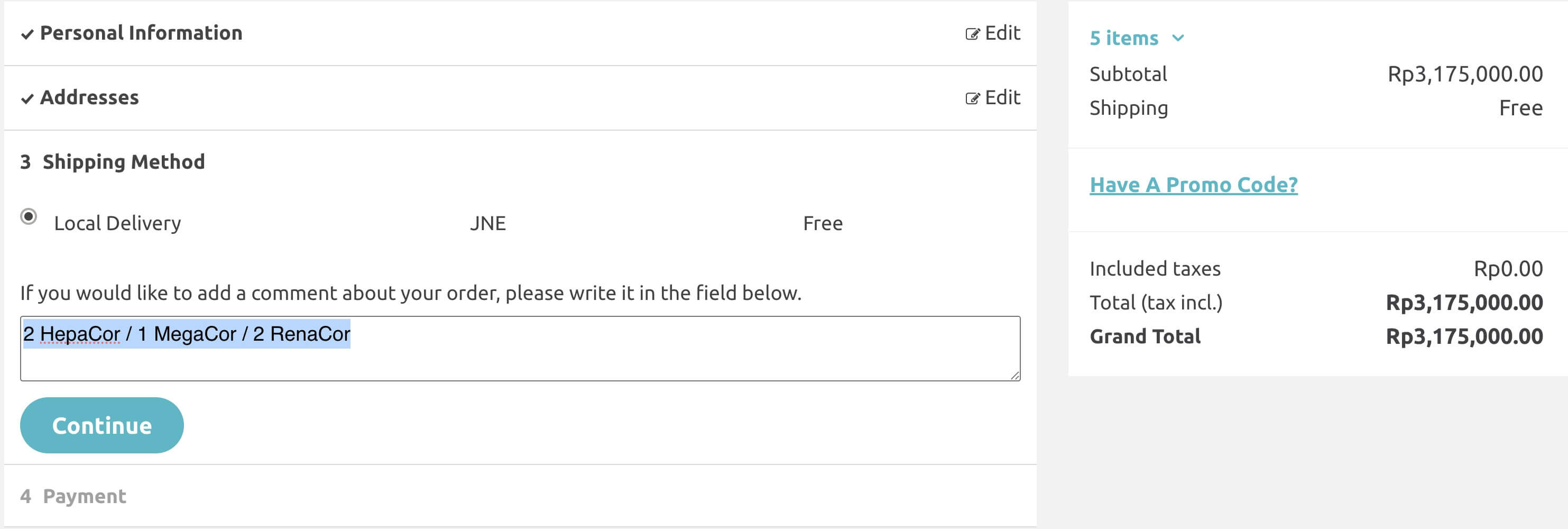1568x529 pixels.
Task: Open the Personal Information step heading
Action: (x=141, y=33)
